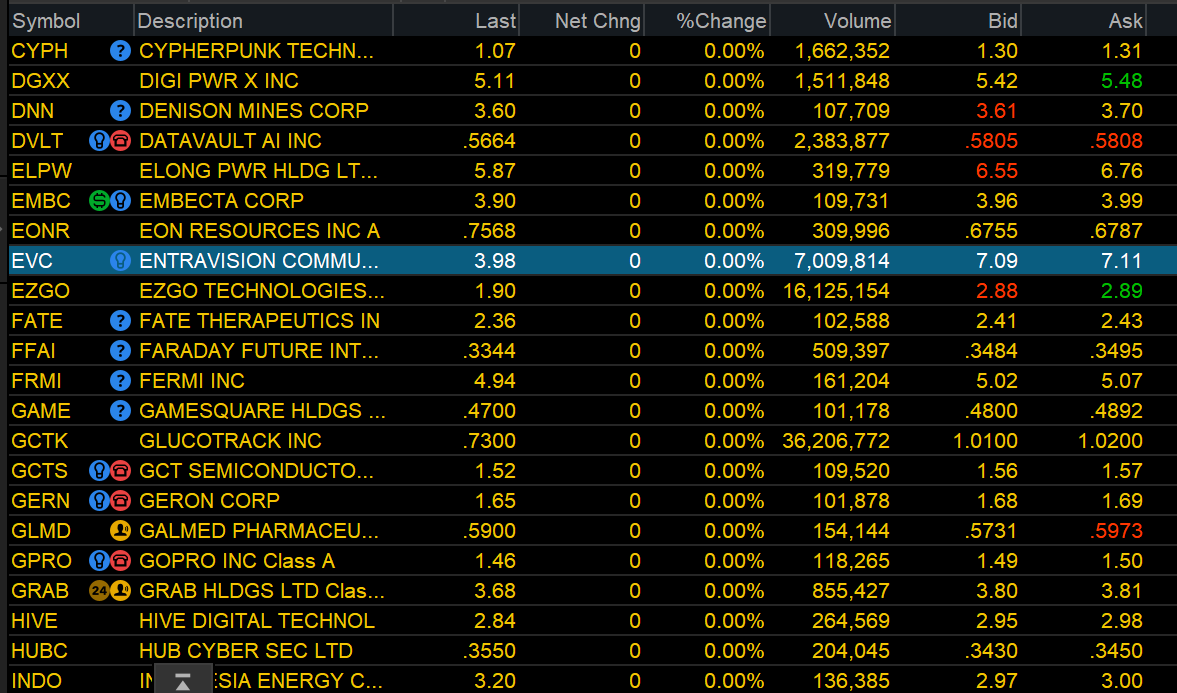Screen dimensions: 1177x693
Task: Select the INDO symbol cell
Action: pyautogui.click(x=37, y=682)
